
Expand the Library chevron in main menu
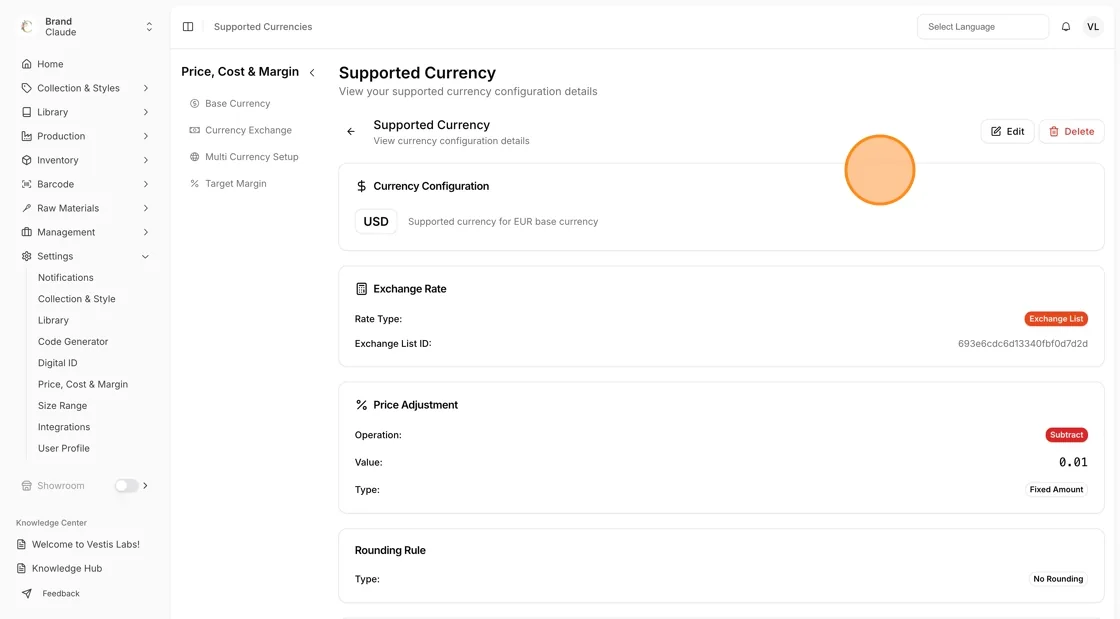click(x=146, y=112)
